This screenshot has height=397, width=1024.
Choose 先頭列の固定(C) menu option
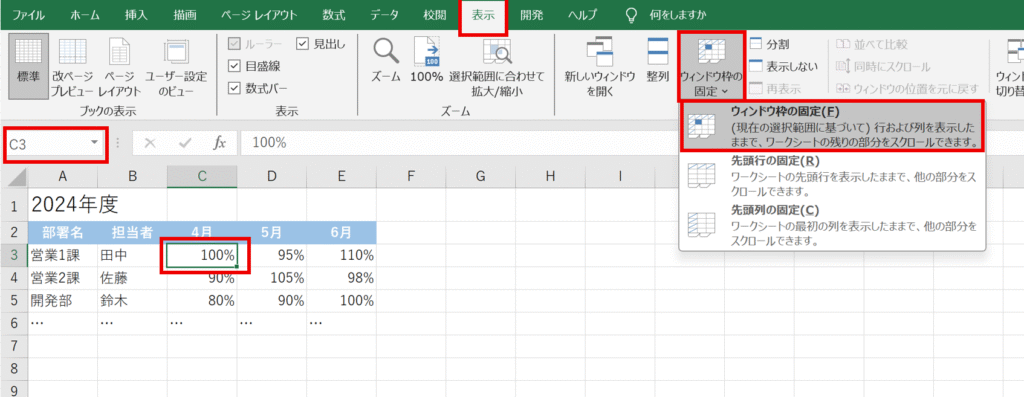tap(832, 225)
